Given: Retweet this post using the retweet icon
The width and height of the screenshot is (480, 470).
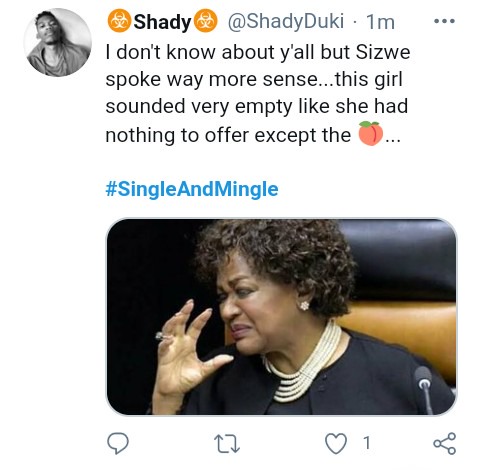Looking at the screenshot, I should point(227,444).
